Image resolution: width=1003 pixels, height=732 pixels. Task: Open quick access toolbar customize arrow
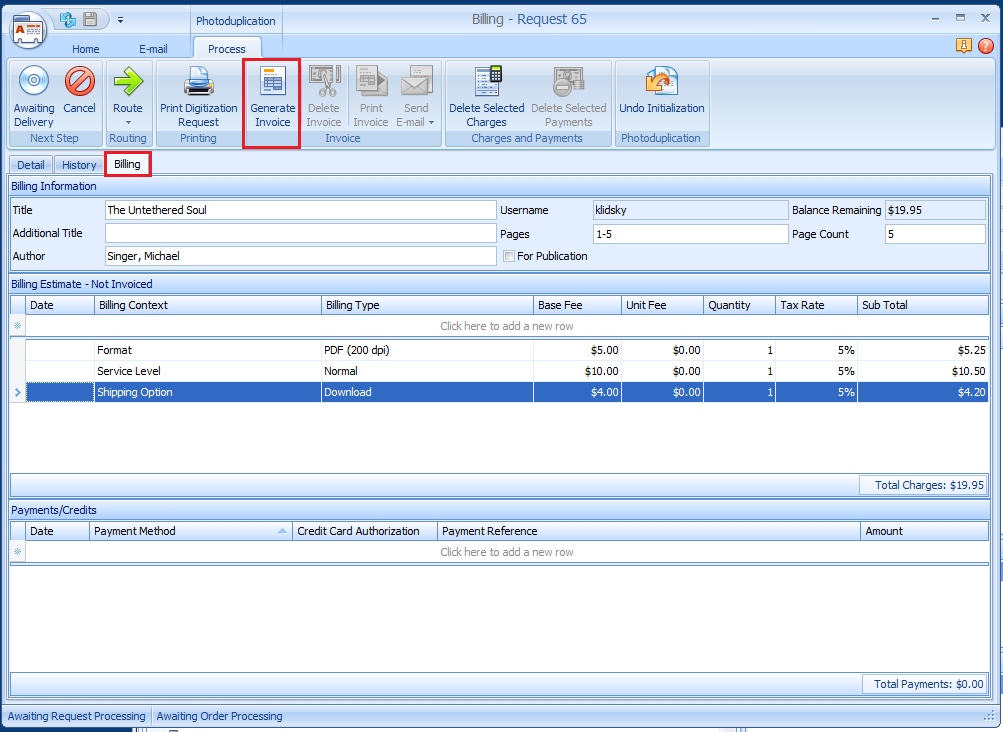coord(120,19)
